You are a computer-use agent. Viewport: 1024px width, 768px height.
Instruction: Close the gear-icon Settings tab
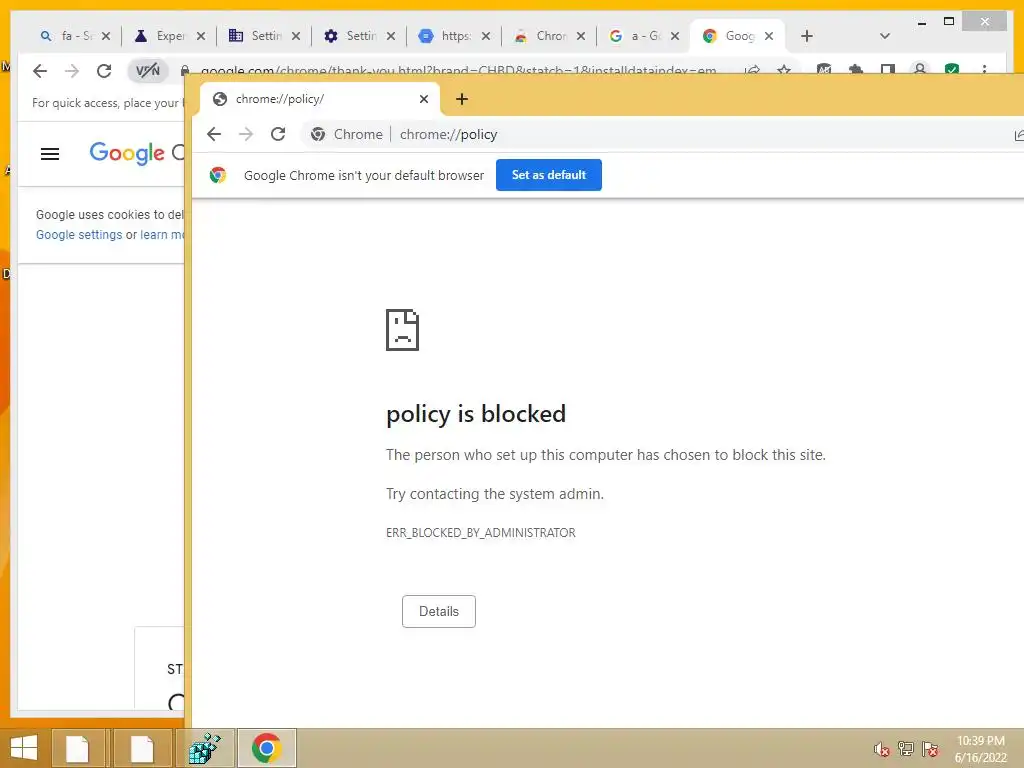coord(391,36)
